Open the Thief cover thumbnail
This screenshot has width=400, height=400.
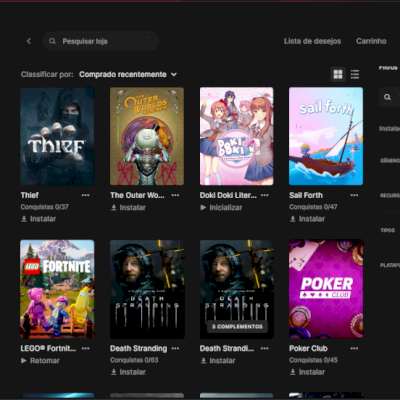tap(57, 136)
